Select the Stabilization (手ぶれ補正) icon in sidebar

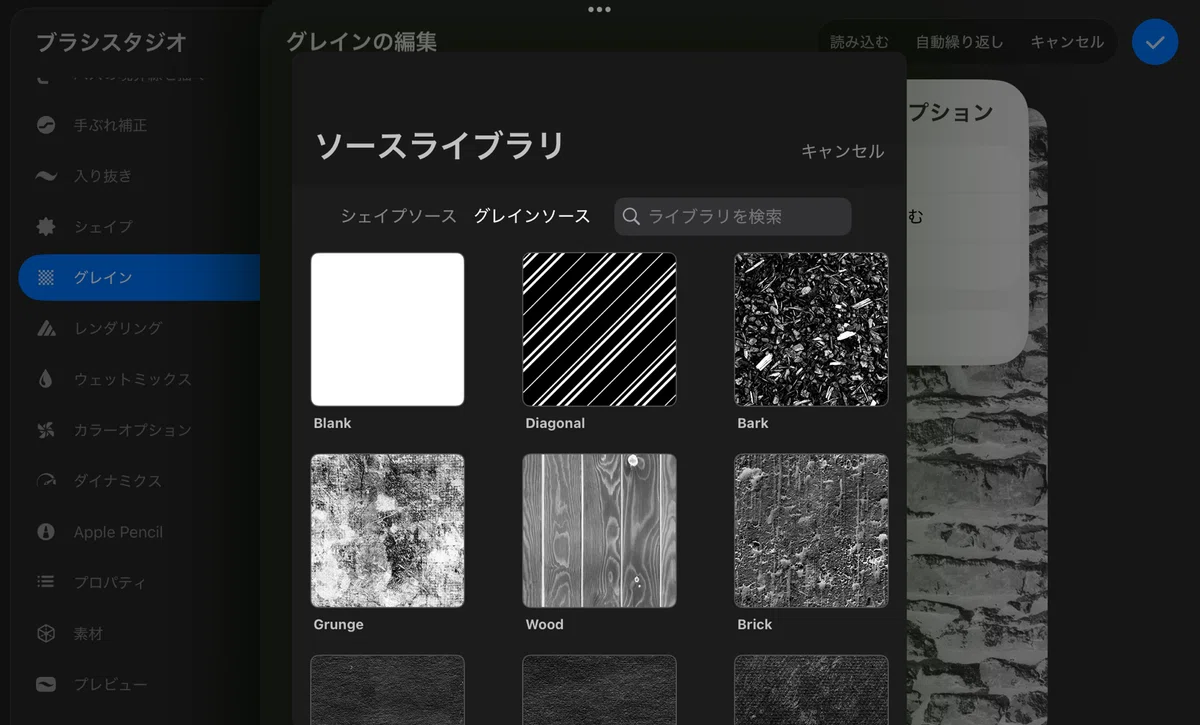point(46,125)
